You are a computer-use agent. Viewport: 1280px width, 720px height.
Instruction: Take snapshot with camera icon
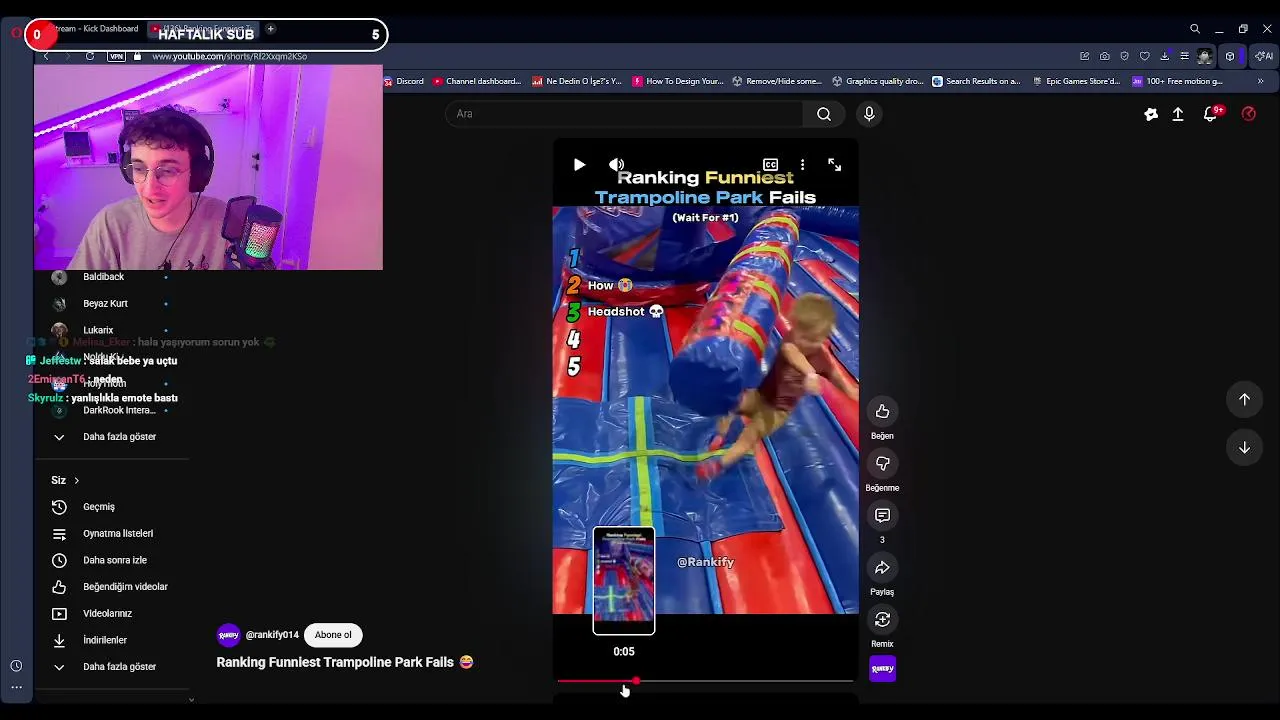tap(1105, 56)
